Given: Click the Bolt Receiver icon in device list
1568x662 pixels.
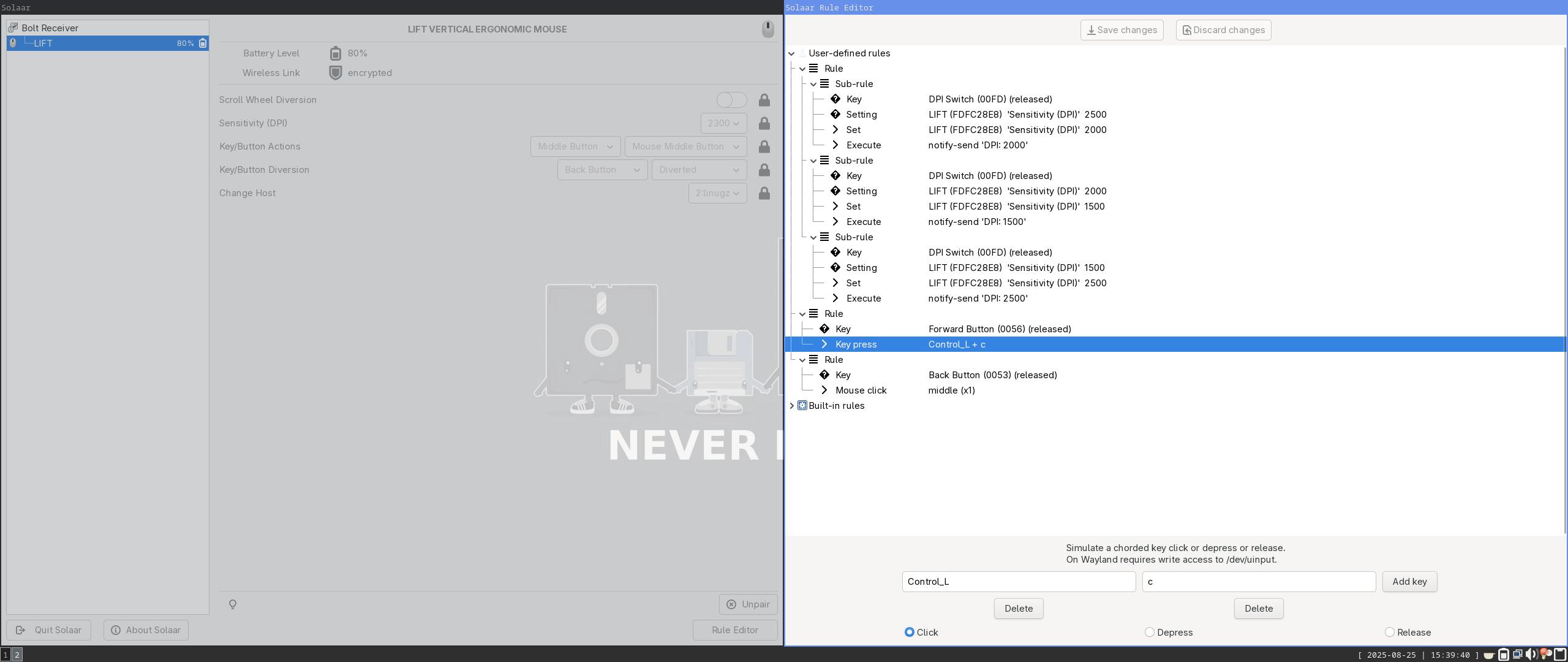Looking at the screenshot, I should pyautogui.click(x=13, y=28).
